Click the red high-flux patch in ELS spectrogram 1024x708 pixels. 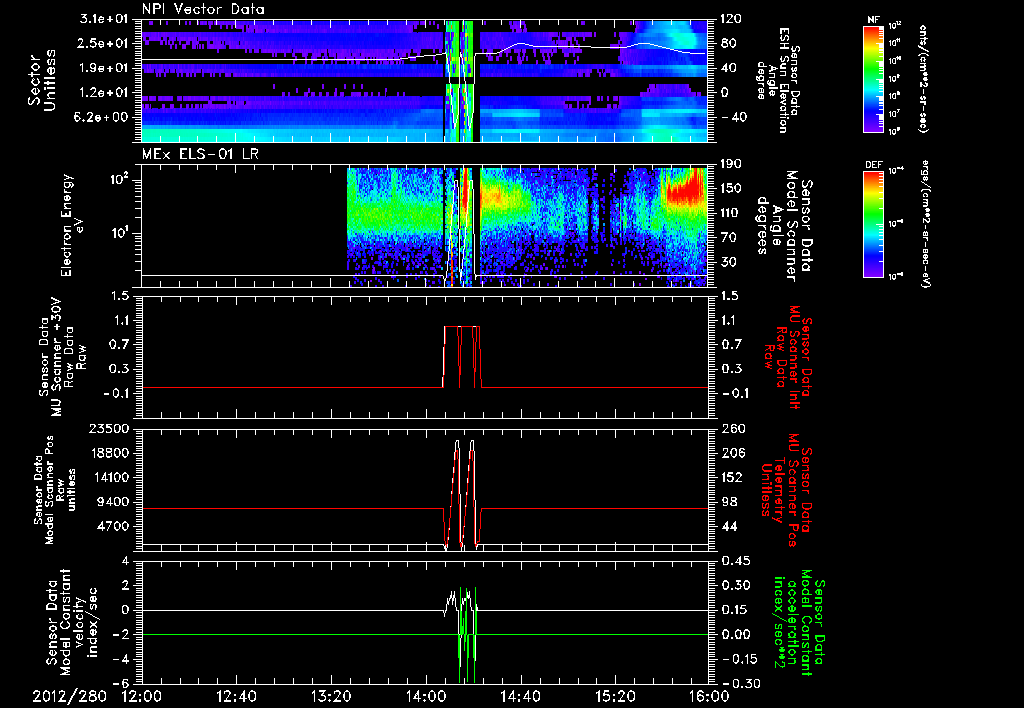coord(686,186)
